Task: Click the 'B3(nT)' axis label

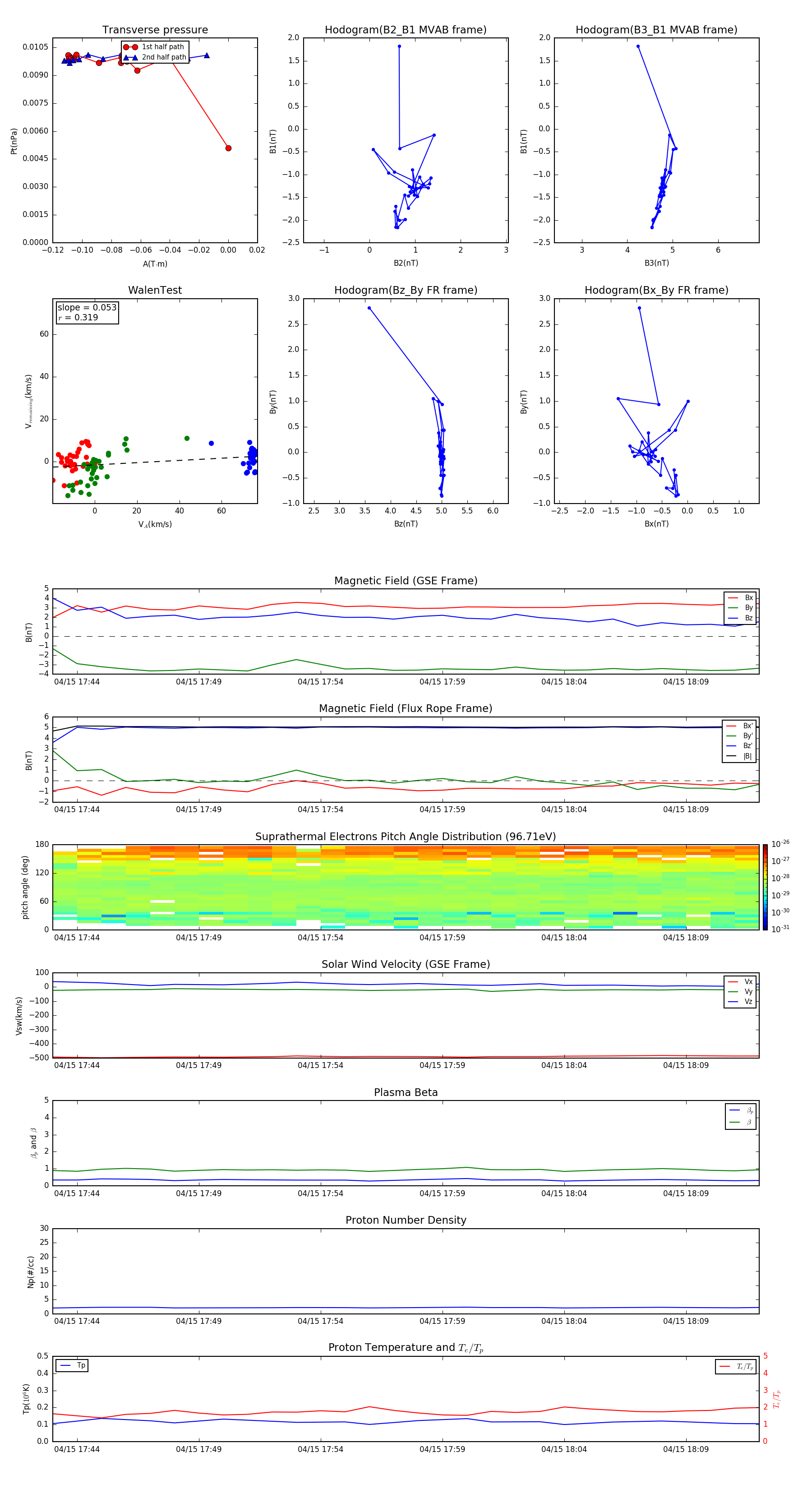Action: [656, 263]
